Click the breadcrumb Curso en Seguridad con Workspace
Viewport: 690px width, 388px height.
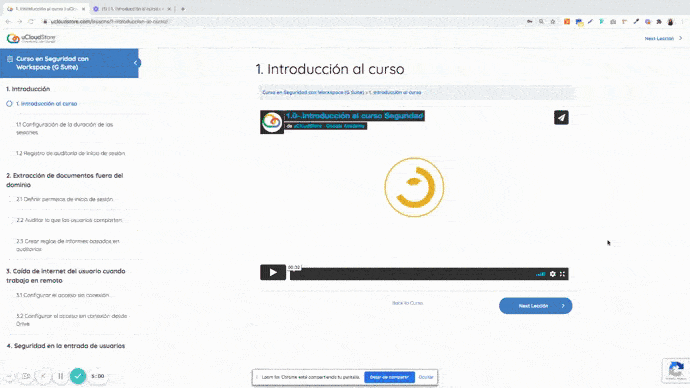313,92
